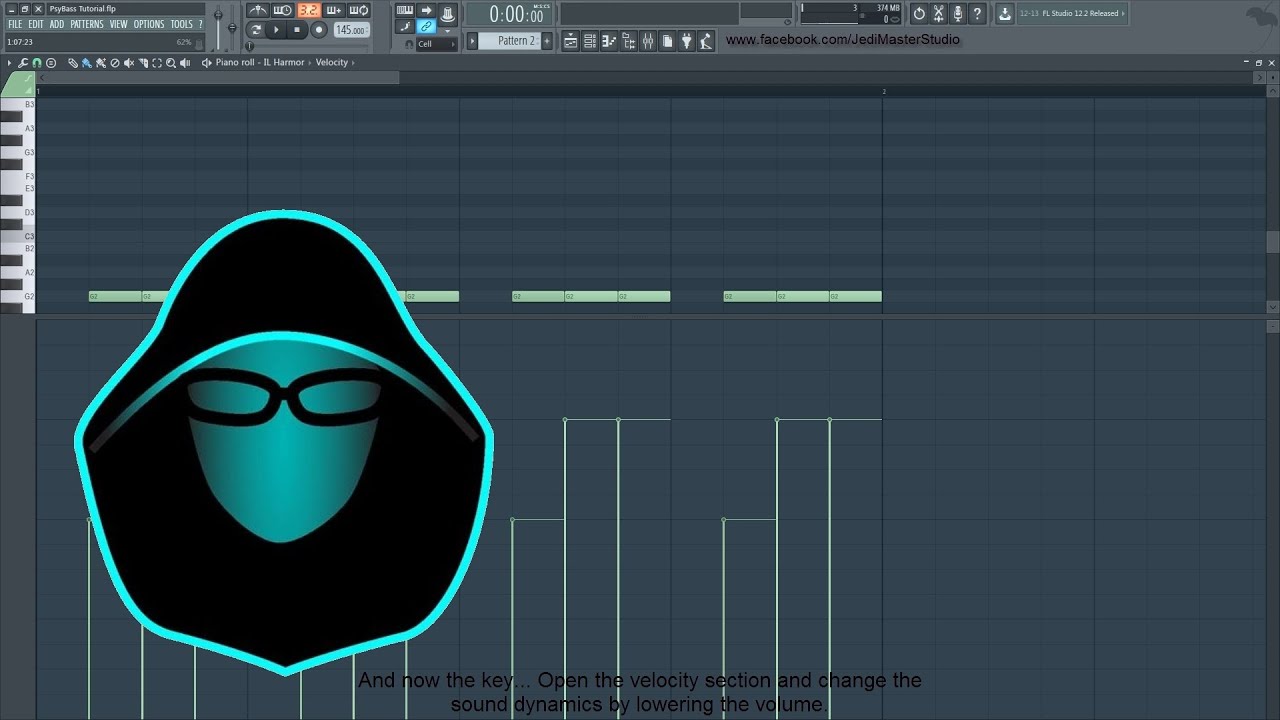The height and width of the screenshot is (720, 1280).
Task: Open the TOOLS menu
Action: [182, 24]
